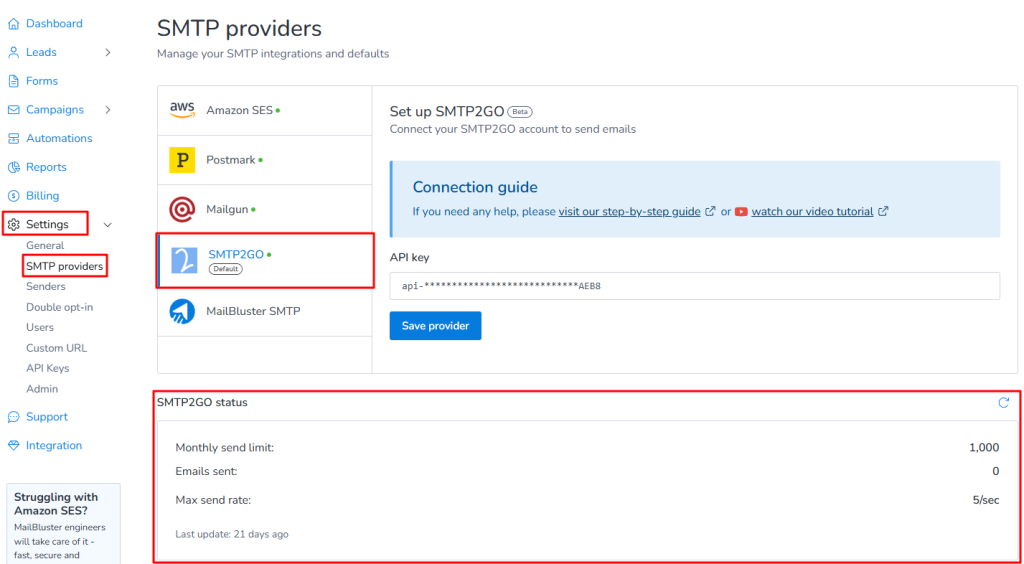Click the Leads person icon
This screenshot has width=1024, height=564.
[13, 52]
